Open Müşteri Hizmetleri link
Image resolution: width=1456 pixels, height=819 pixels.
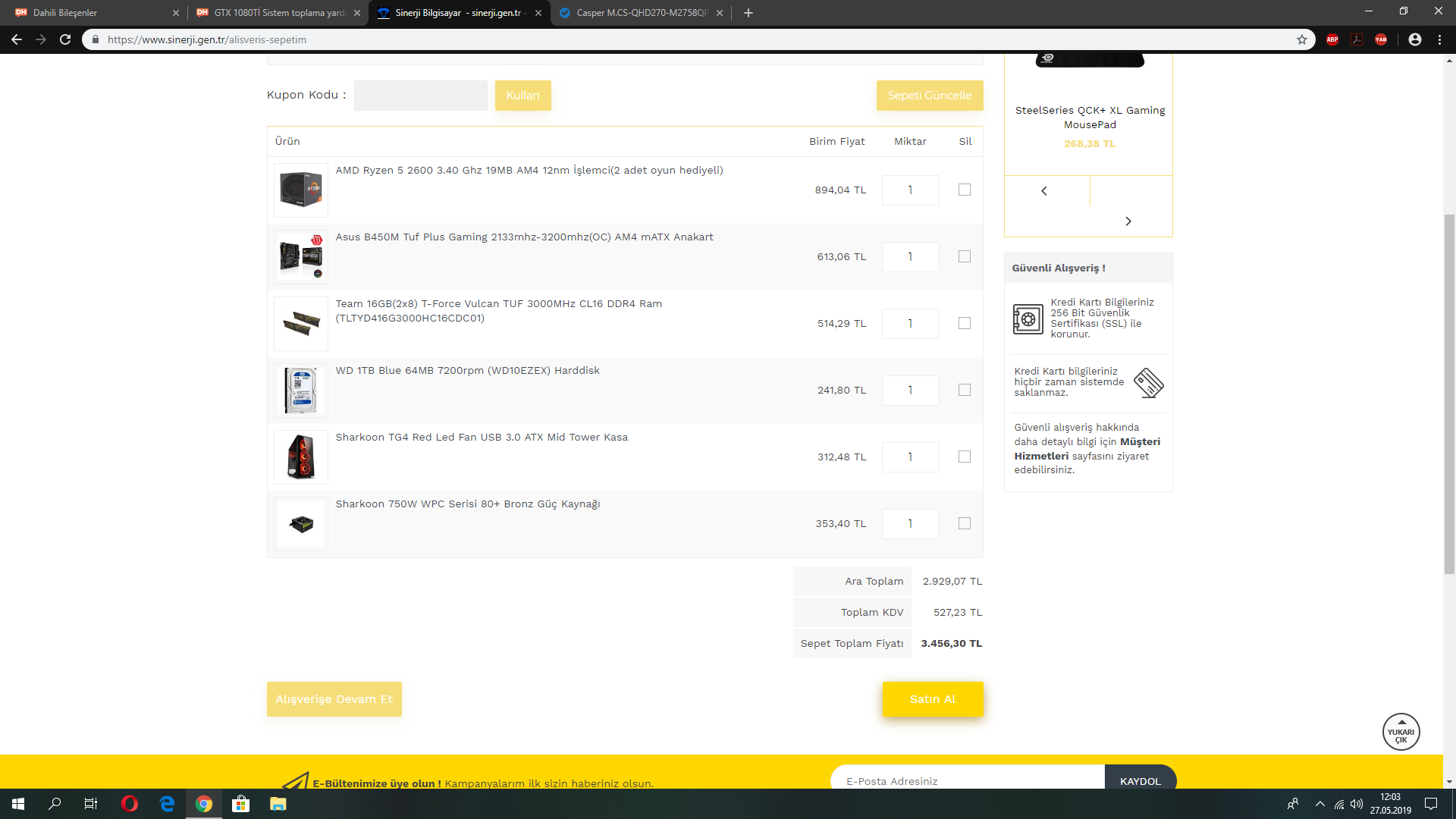[1087, 449]
